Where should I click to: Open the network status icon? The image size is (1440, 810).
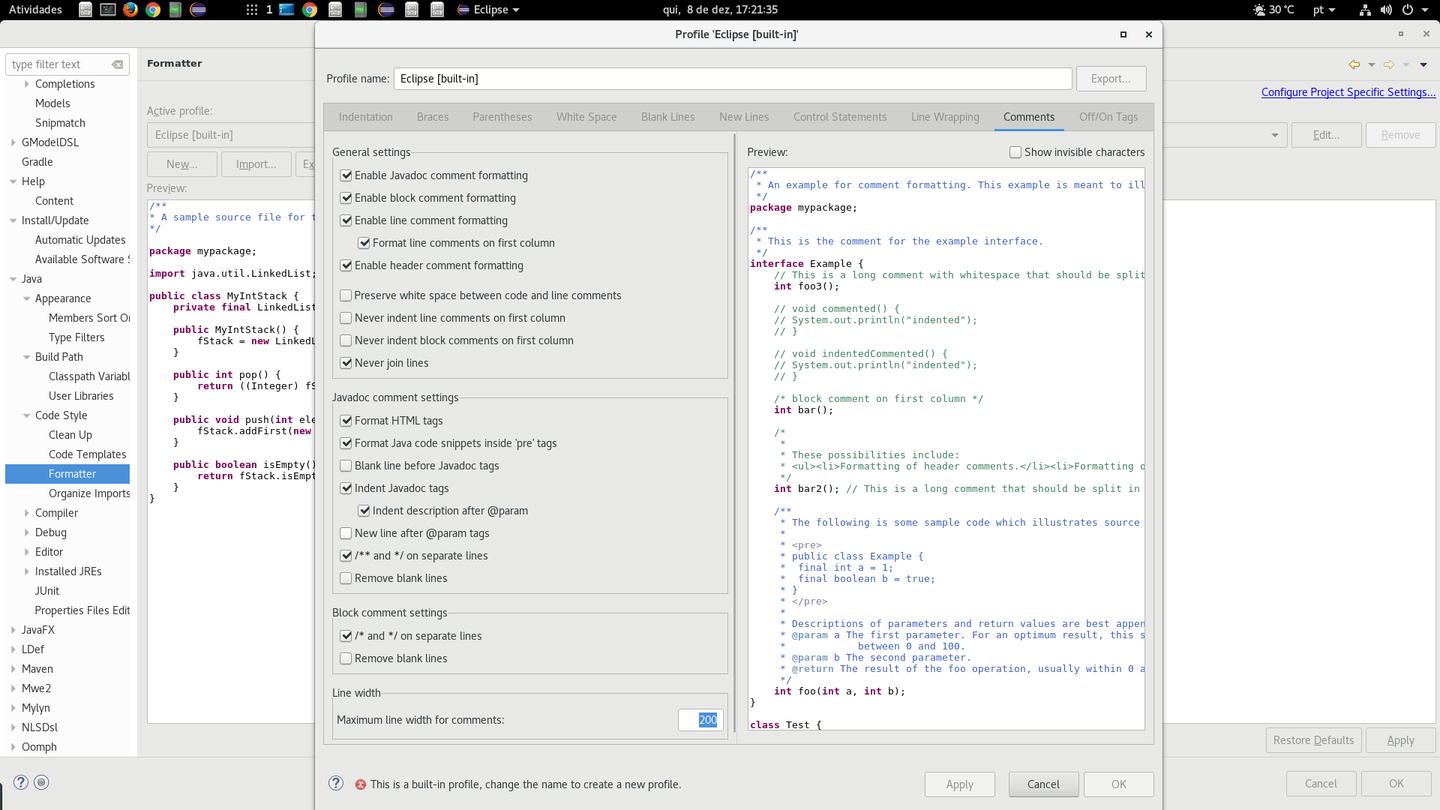point(1365,10)
